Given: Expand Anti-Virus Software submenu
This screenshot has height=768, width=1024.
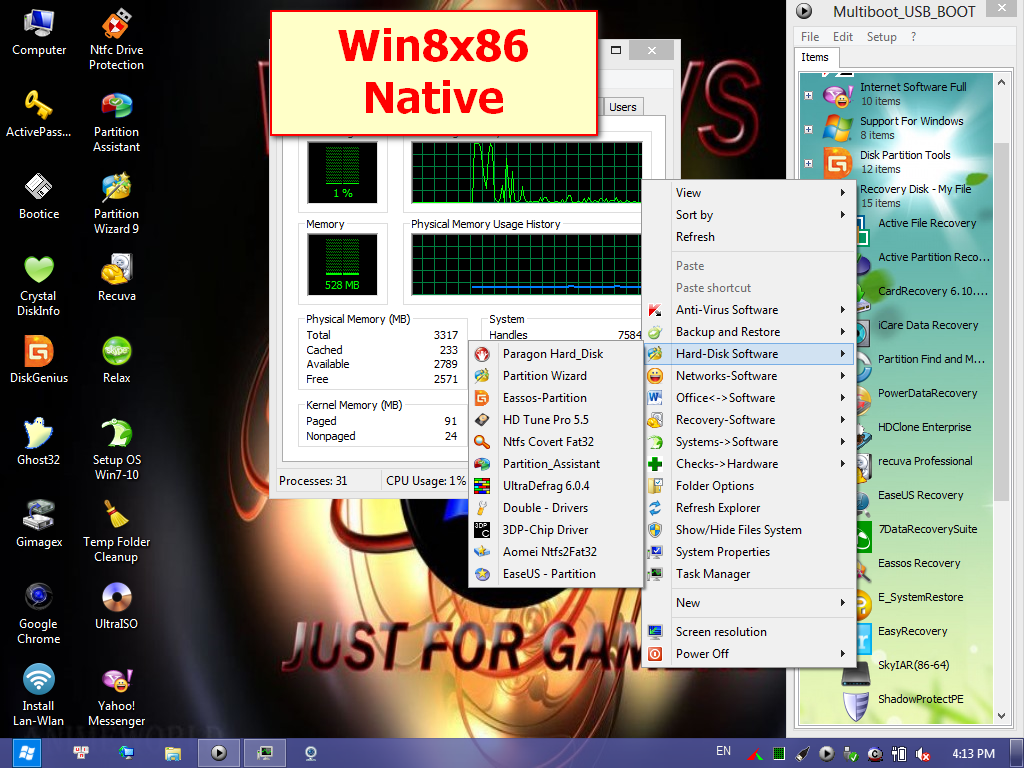Looking at the screenshot, I should coord(748,310).
